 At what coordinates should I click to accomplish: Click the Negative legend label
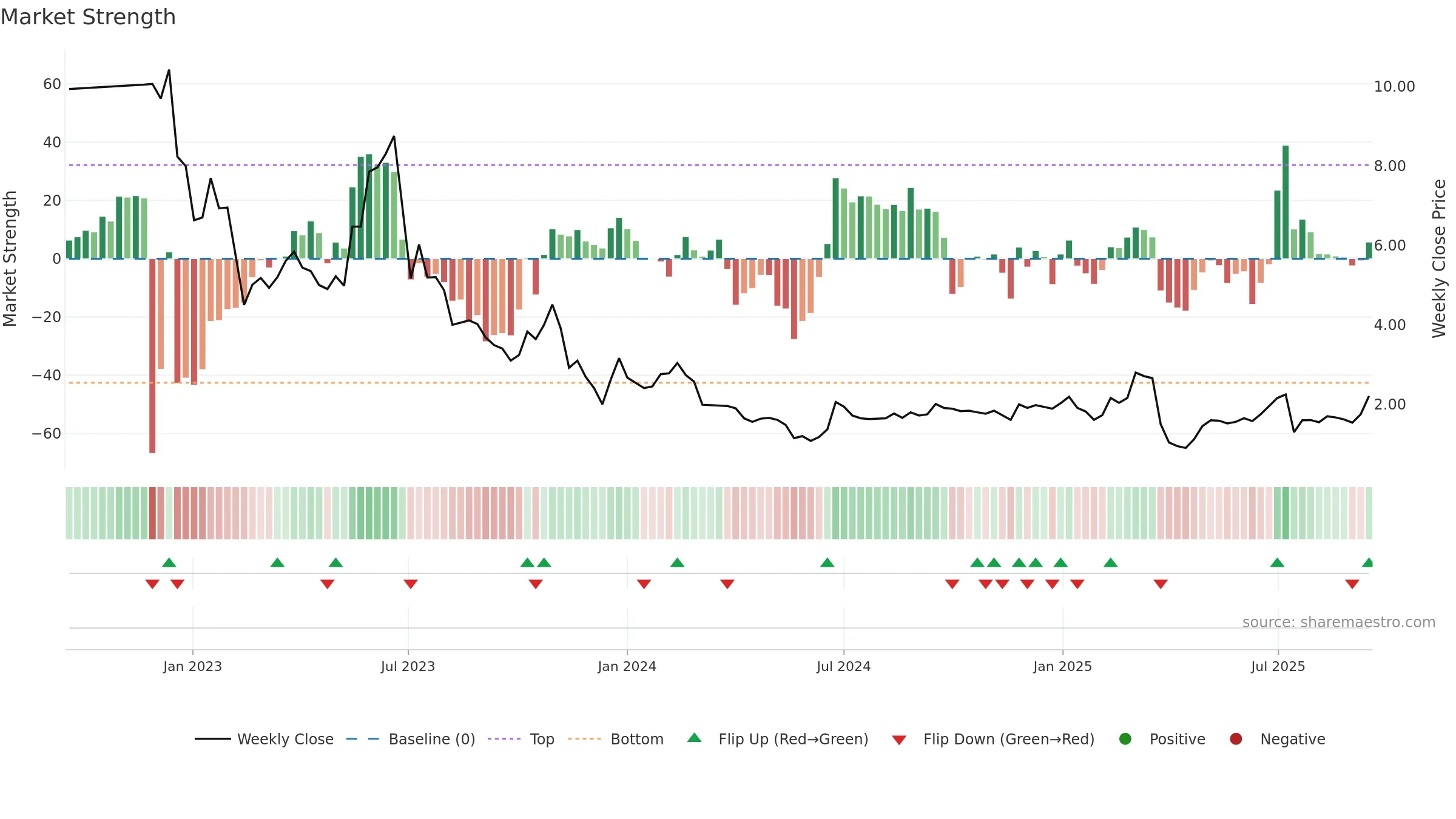click(x=1293, y=739)
